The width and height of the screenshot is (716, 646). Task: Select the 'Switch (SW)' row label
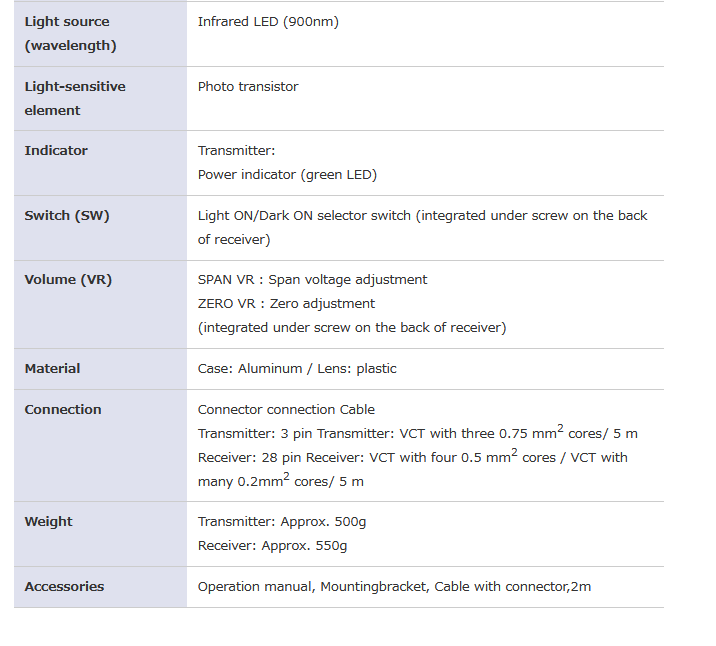coord(67,215)
